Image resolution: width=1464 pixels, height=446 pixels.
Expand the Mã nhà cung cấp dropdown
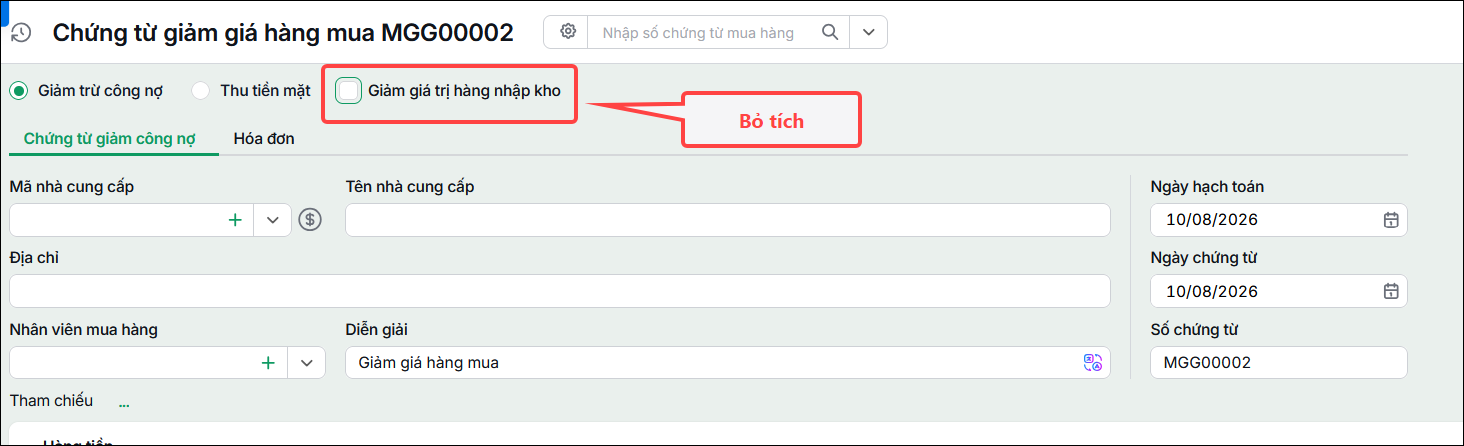click(x=273, y=220)
